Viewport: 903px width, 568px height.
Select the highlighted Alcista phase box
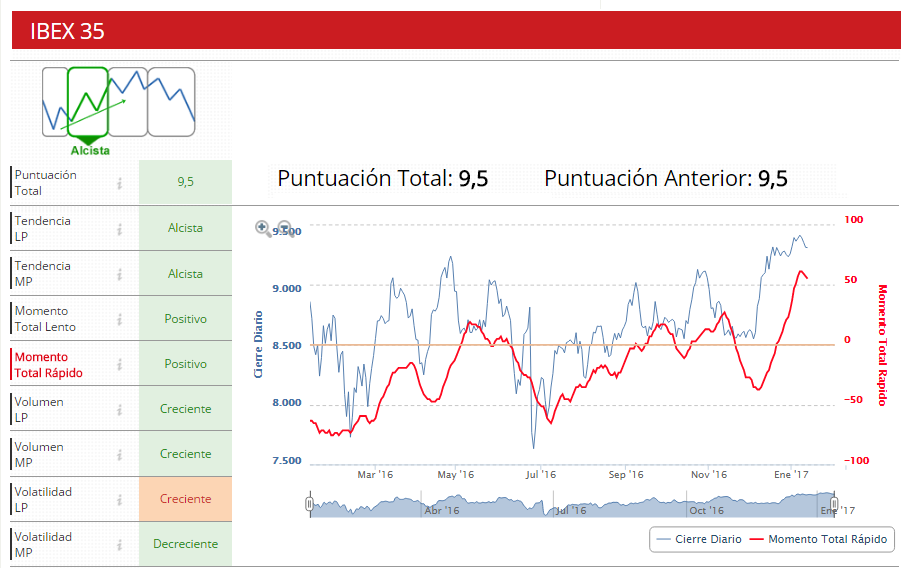pyautogui.click(x=88, y=102)
